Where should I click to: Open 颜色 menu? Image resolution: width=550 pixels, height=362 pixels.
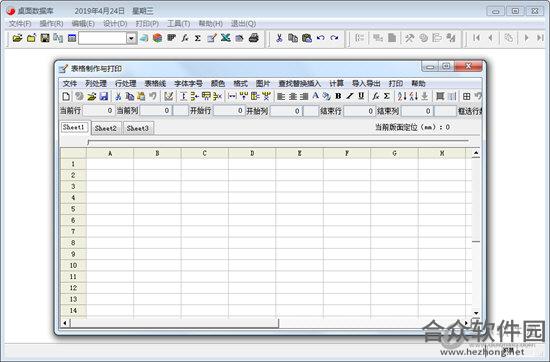pos(217,83)
